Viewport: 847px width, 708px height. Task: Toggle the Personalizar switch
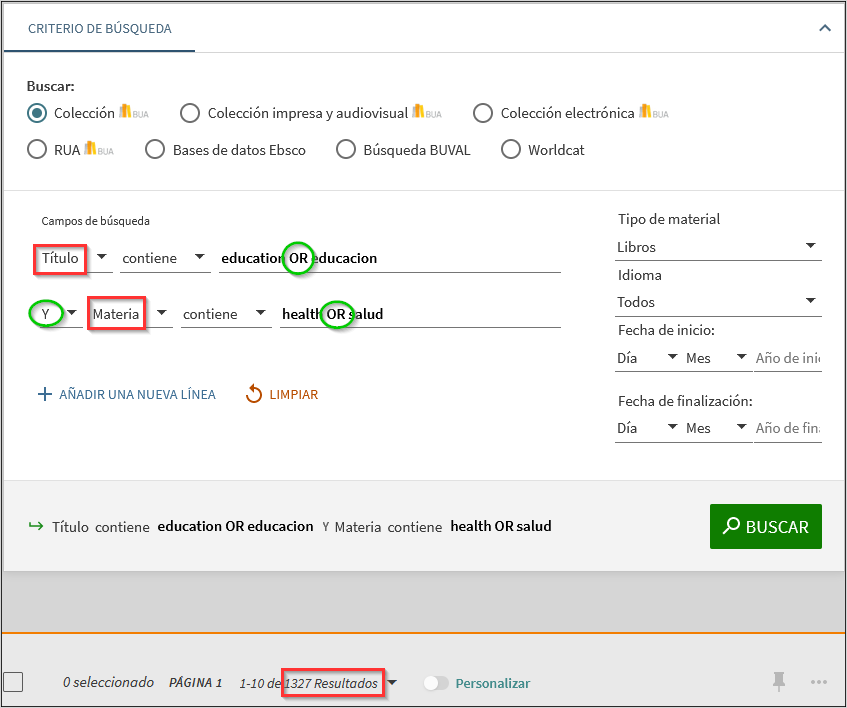pos(436,683)
